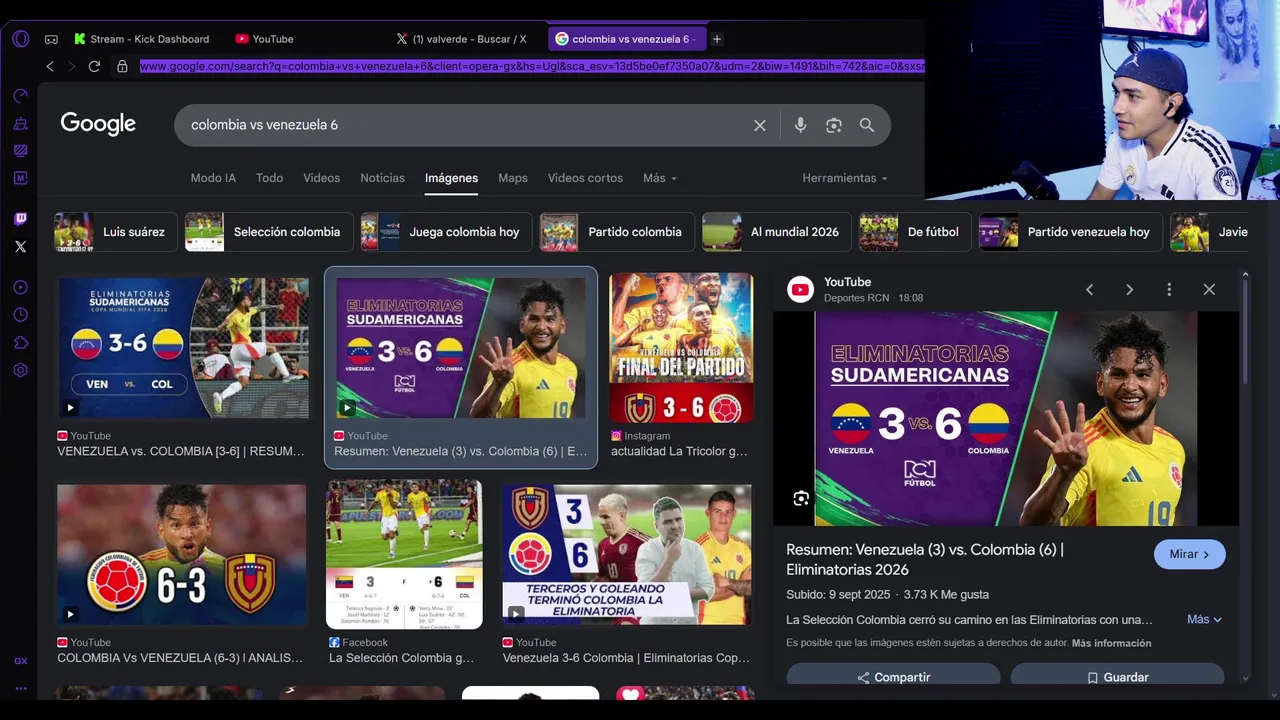The image size is (1280, 720).
Task: Select the Luis suárez suggestion chip
Action: click(x=116, y=232)
